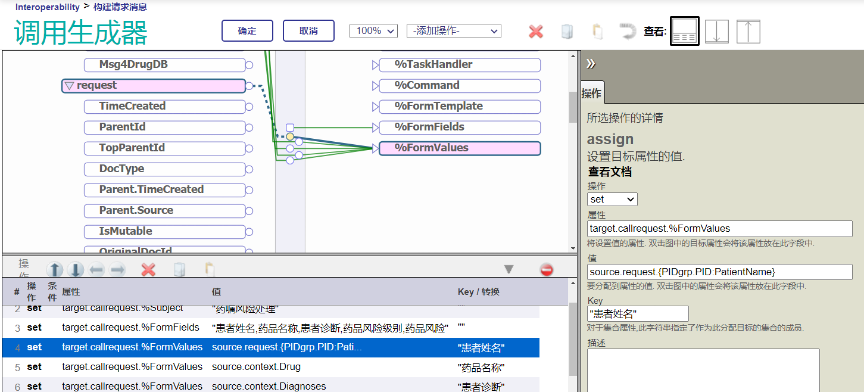
Task: Click the red X delete icon in top toolbar
Action: [536, 31]
